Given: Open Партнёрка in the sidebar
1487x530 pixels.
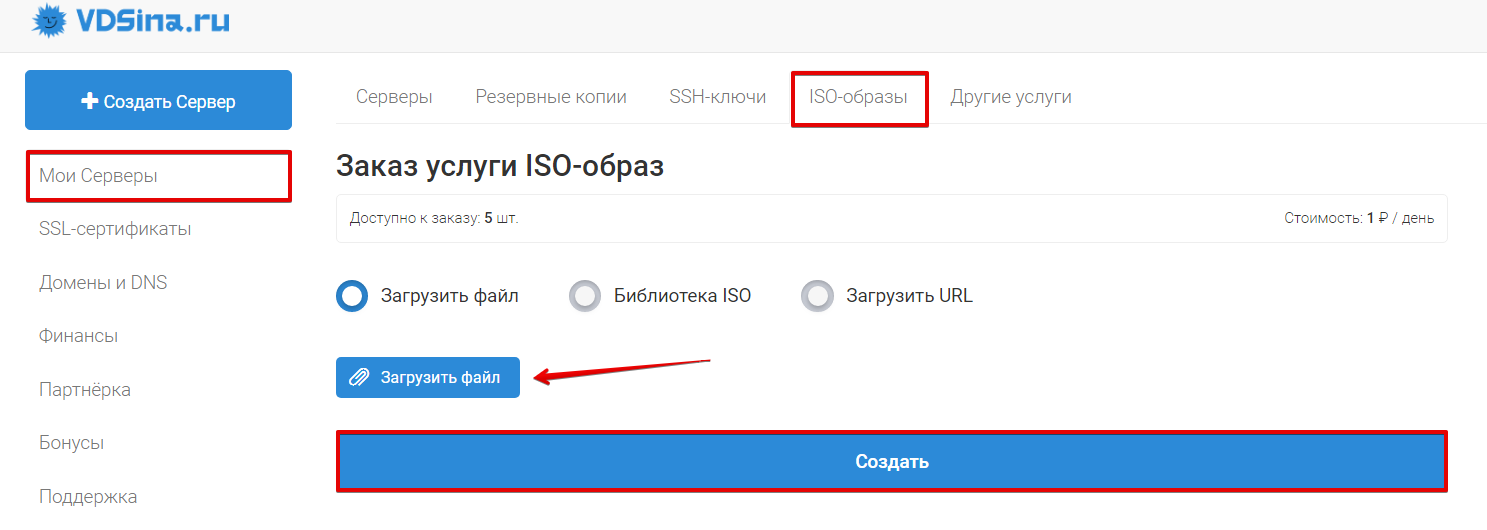Looking at the screenshot, I should (85, 389).
